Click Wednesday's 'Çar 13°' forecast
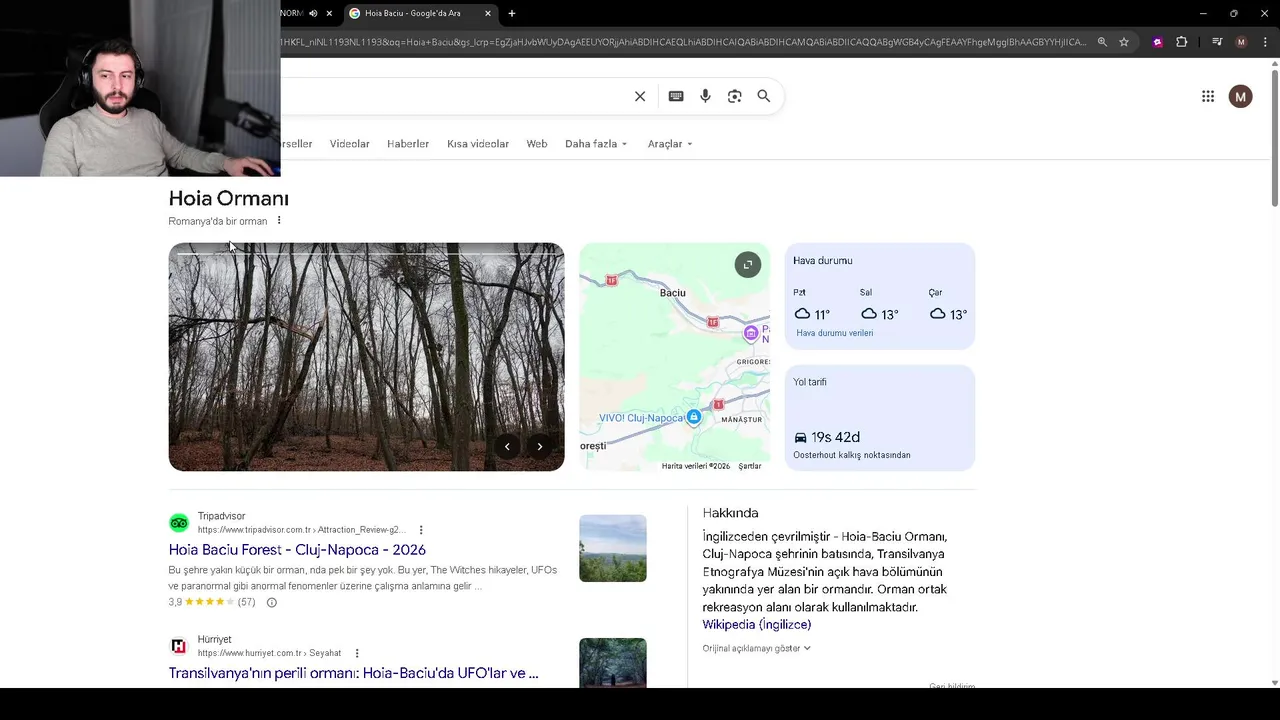The height and width of the screenshot is (720, 1280). [947, 305]
